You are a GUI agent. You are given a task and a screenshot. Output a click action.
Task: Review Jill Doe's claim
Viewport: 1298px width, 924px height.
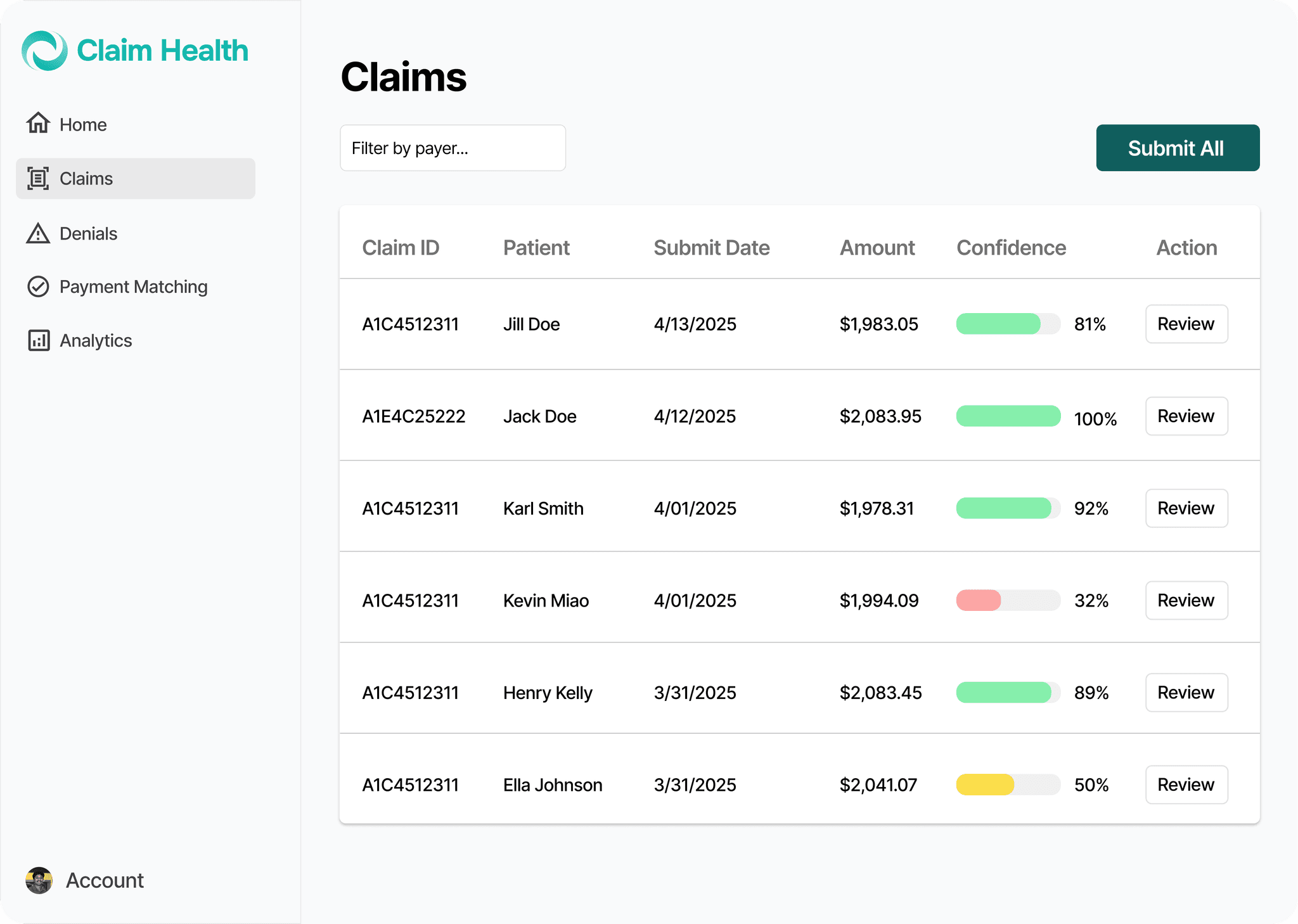tap(1186, 324)
